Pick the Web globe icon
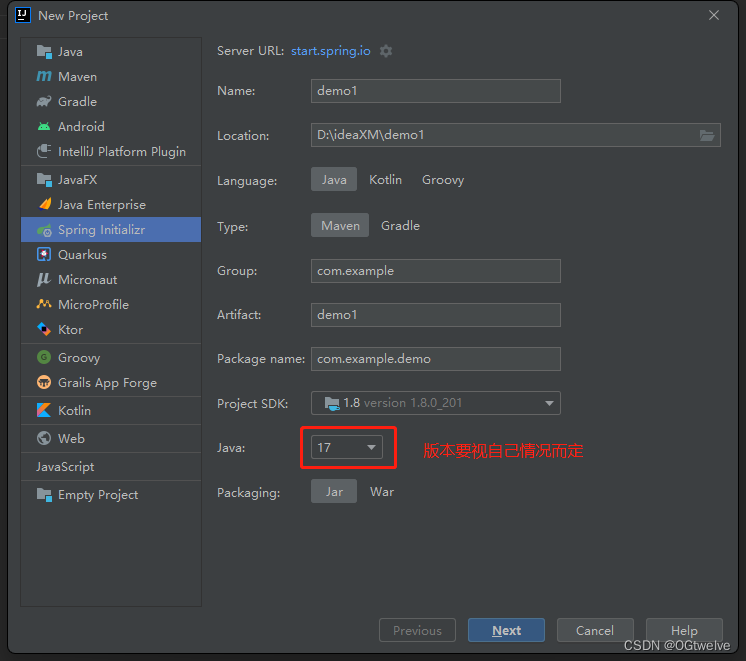The height and width of the screenshot is (661, 746). (x=44, y=438)
